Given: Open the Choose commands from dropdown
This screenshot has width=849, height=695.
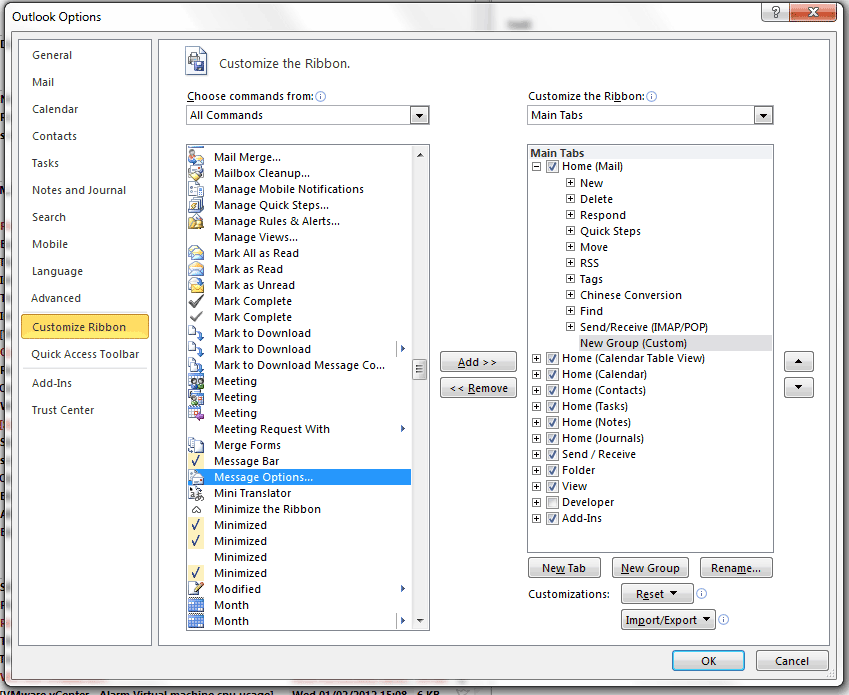Looking at the screenshot, I should click(x=419, y=115).
